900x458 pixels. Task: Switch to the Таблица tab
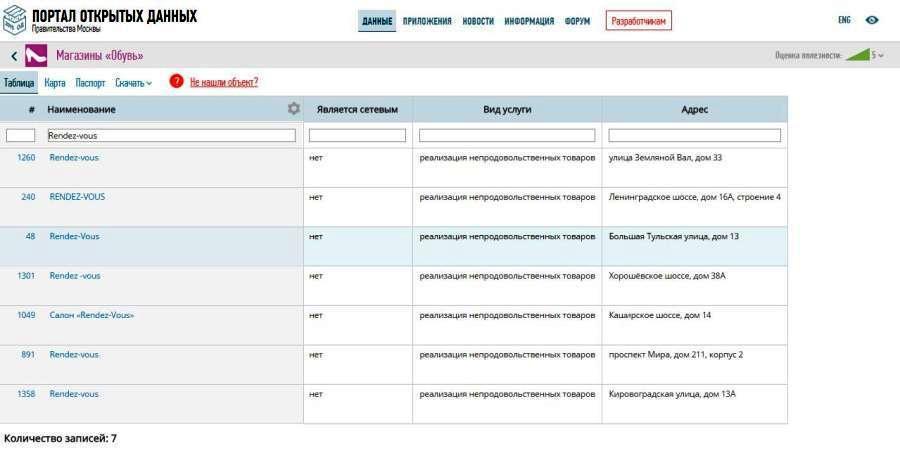[x=19, y=83]
